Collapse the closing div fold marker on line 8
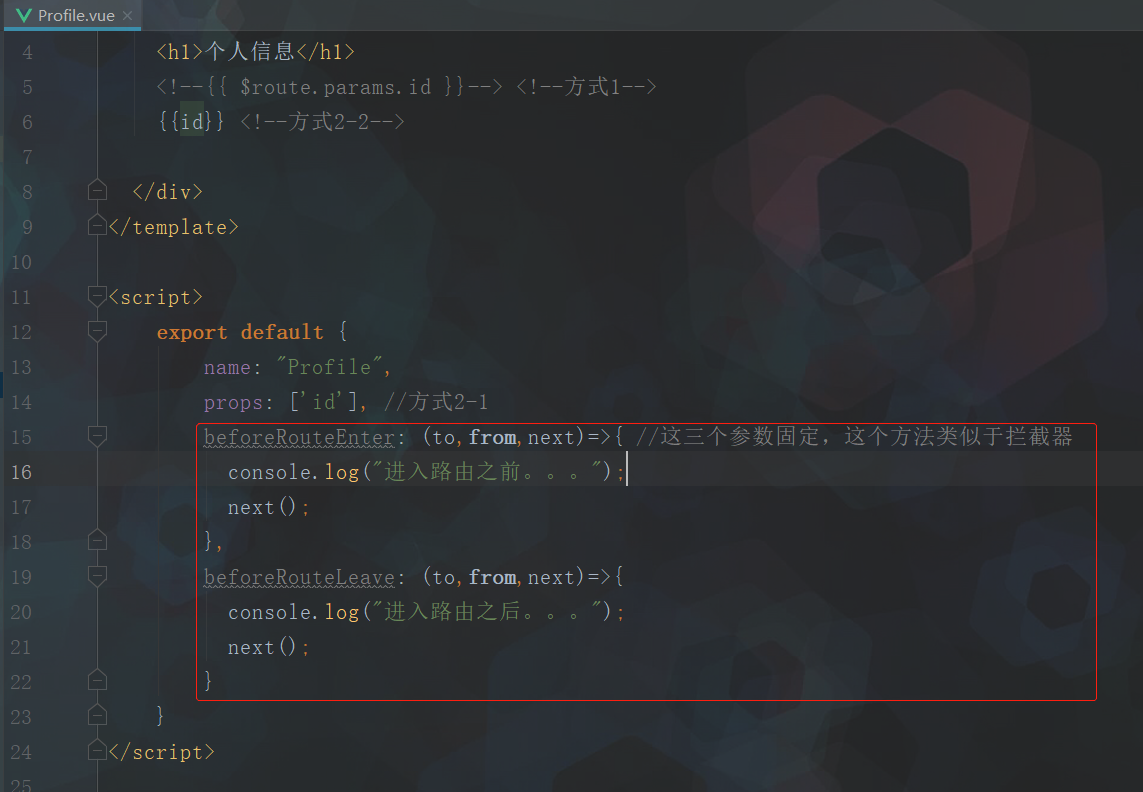This screenshot has height=792, width=1143. 97,191
